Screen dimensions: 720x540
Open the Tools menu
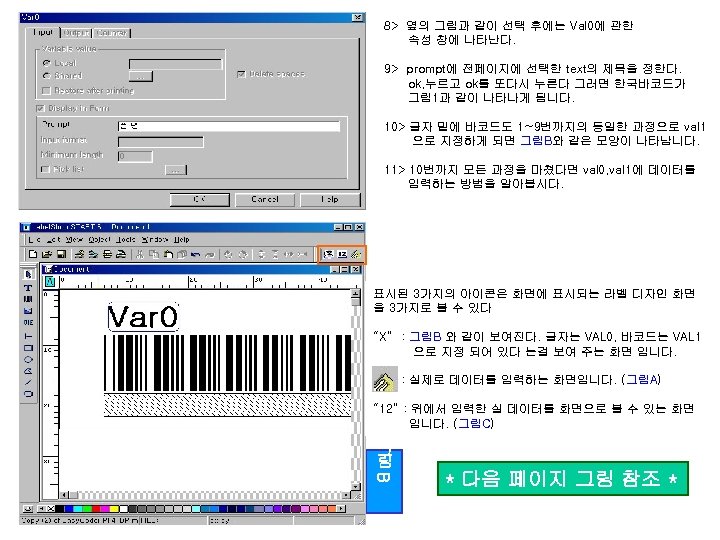125,239
